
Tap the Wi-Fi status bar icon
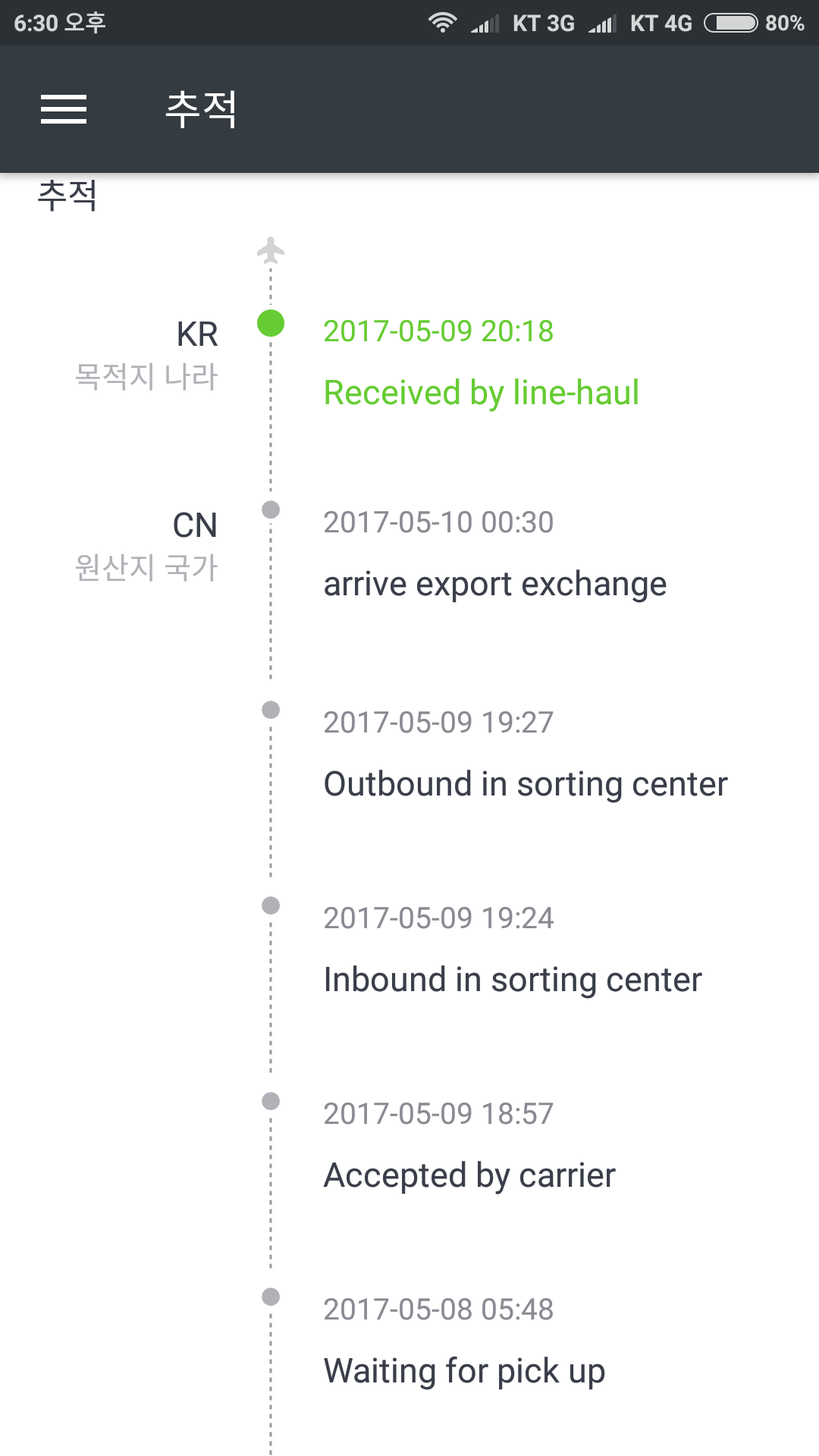click(442, 23)
